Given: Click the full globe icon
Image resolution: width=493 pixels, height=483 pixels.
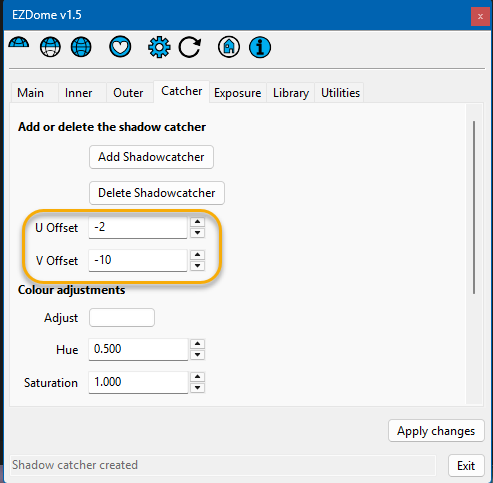Looking at the screenshot, I should [81, 47].
